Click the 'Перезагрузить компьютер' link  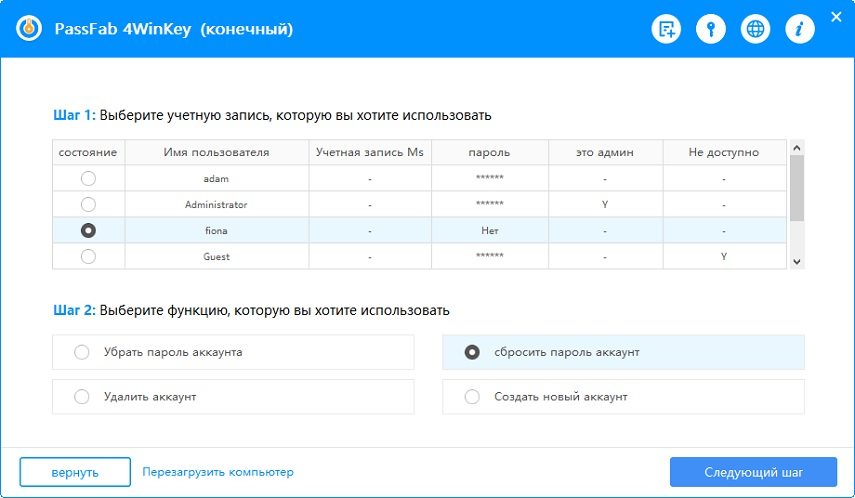coord(218,472)
